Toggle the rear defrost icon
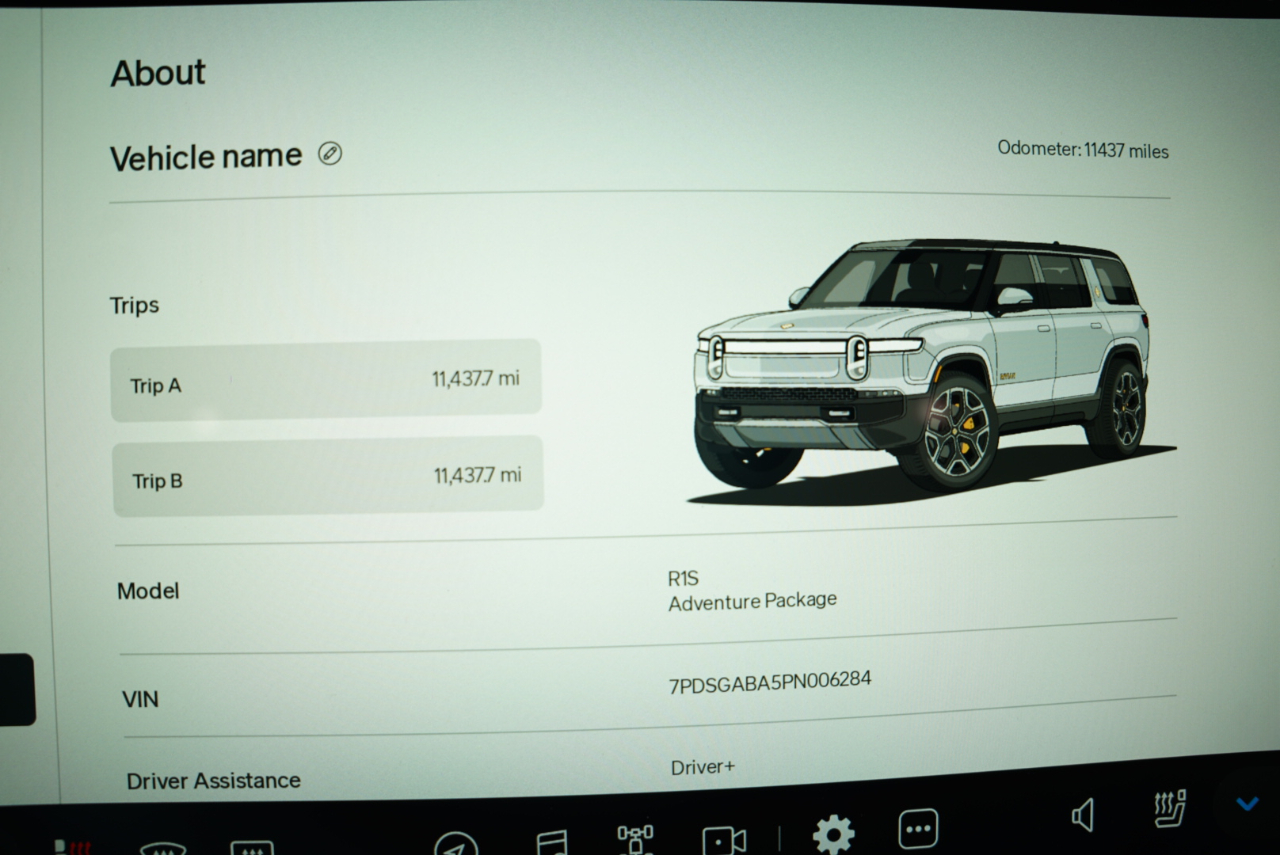The height and width of the screenshot is (855, 1280). pyautogui.click(x=251, y=848)
